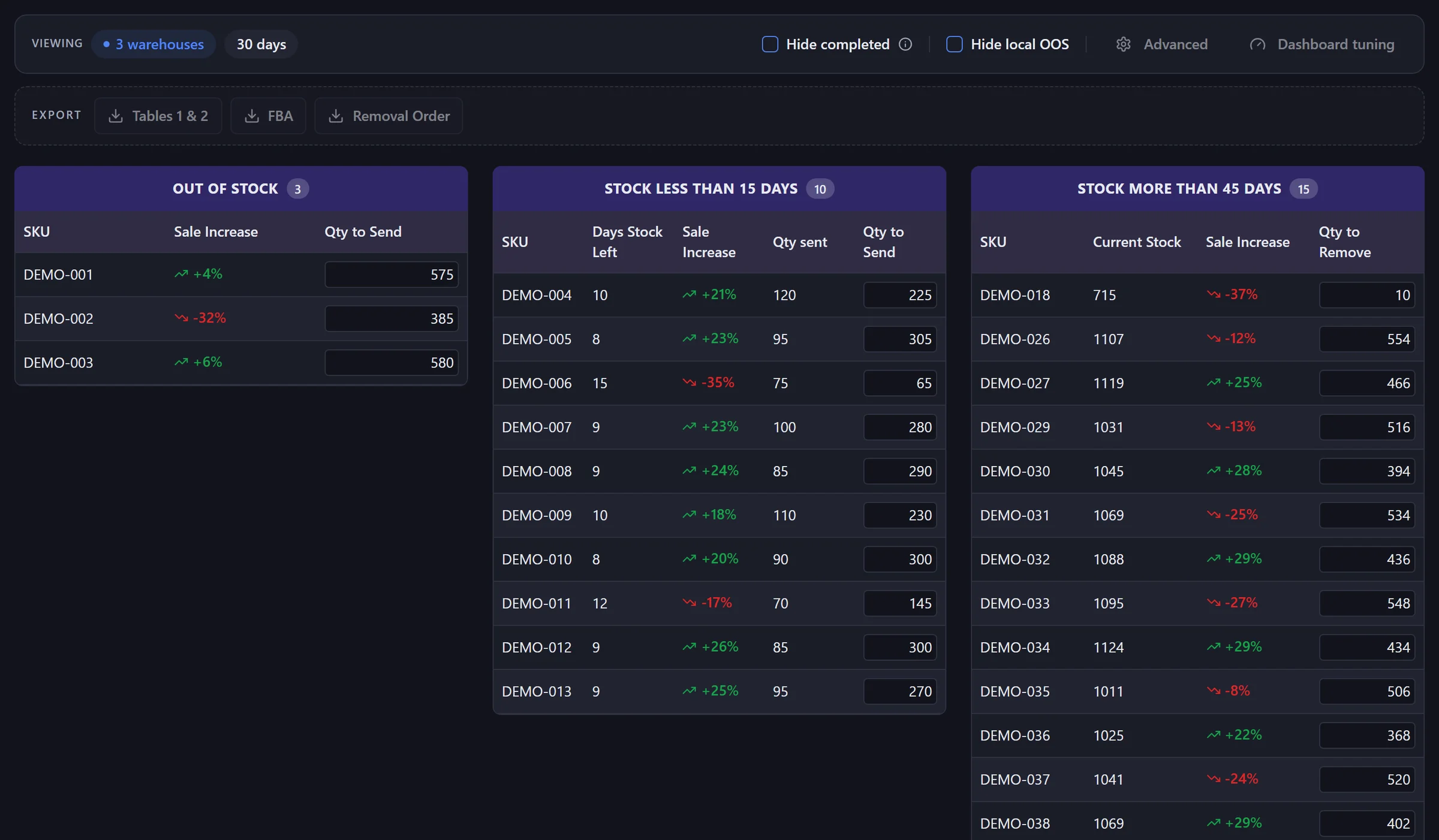The height and width of the screenshot is (840, 1439).
Task: Export Tables 1 & 2
Action: [x=158, y=116]
